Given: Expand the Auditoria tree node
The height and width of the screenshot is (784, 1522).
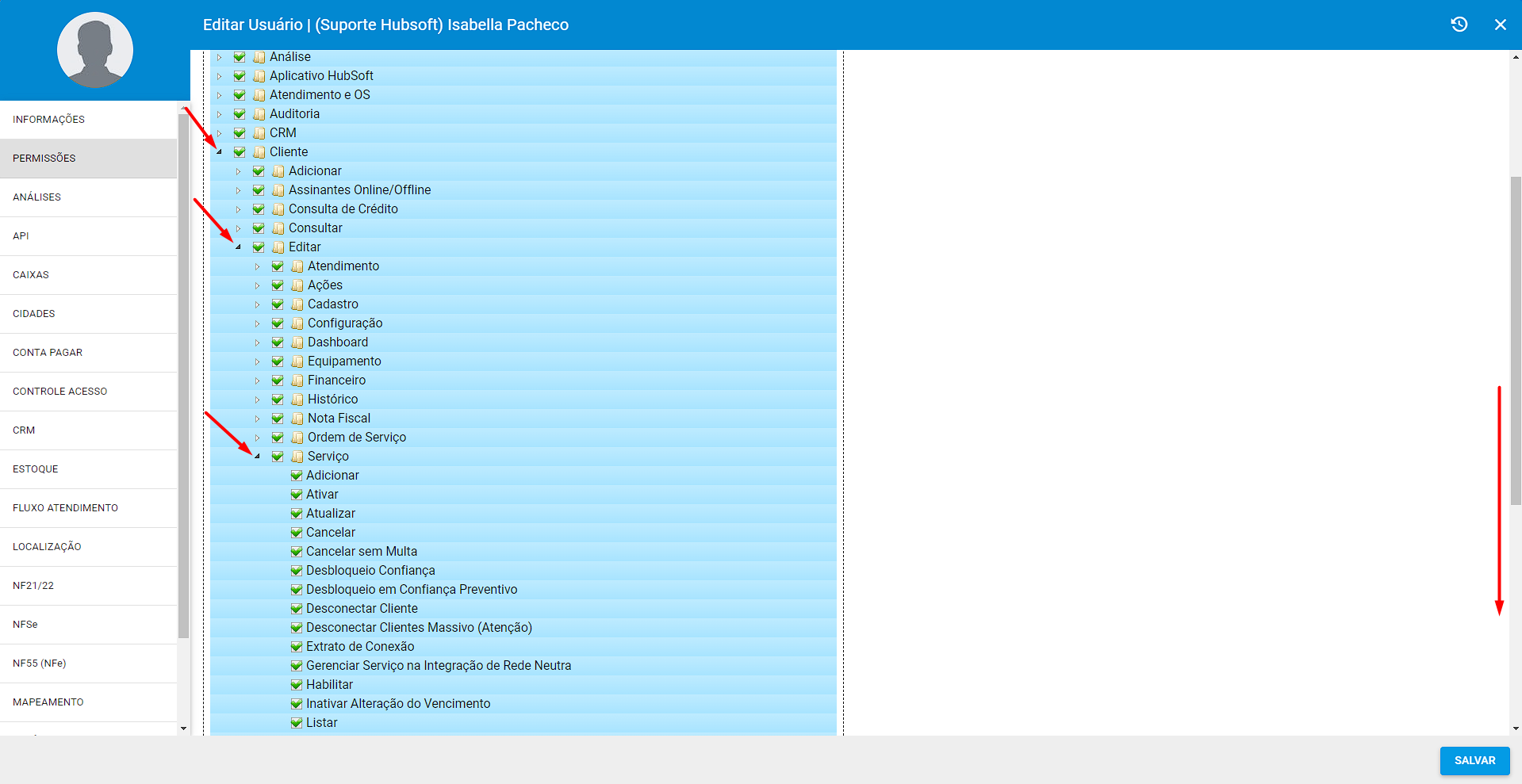Looking at the screenshot, I should [219, 114].
